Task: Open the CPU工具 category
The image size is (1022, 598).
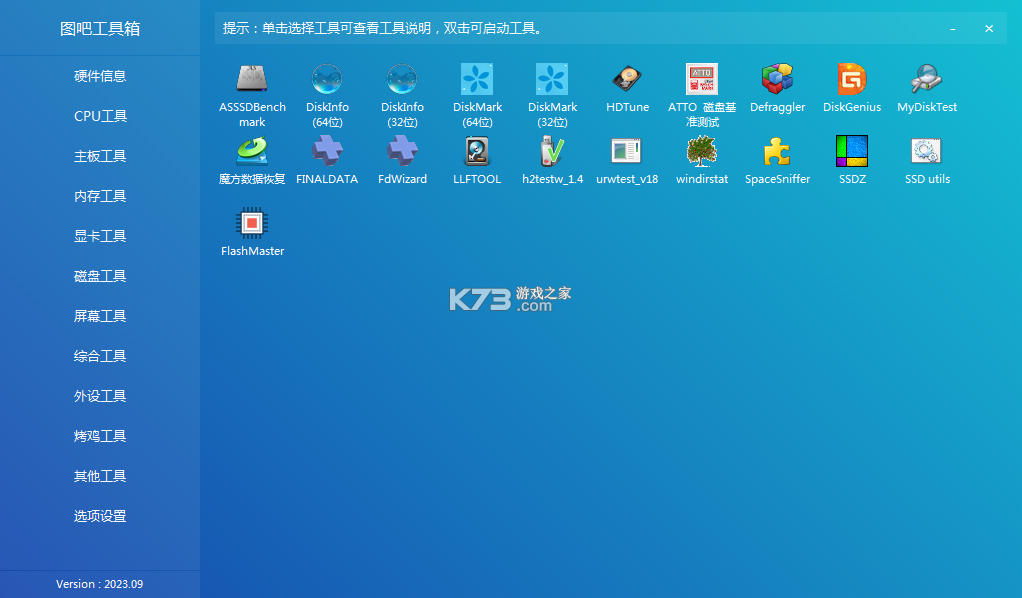Action: (x=100, y=116)
